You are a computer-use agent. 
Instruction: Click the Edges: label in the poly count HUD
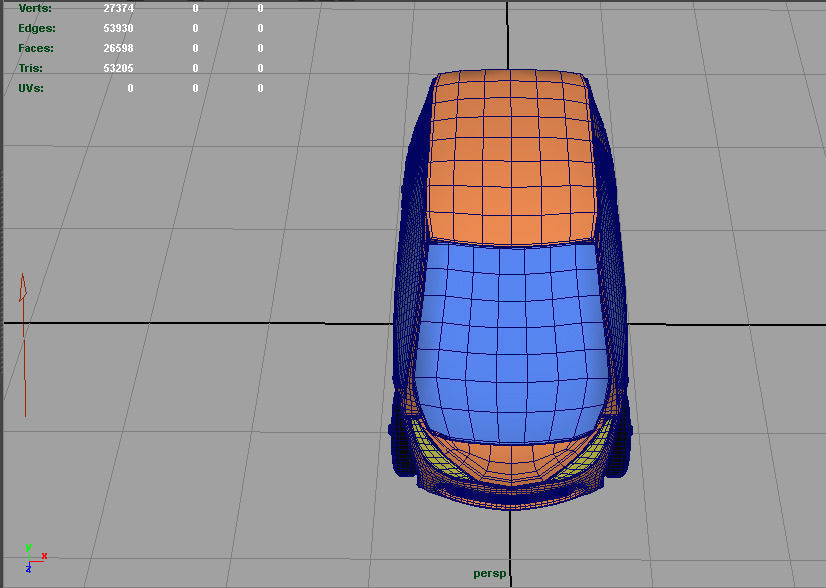[36, 28]
